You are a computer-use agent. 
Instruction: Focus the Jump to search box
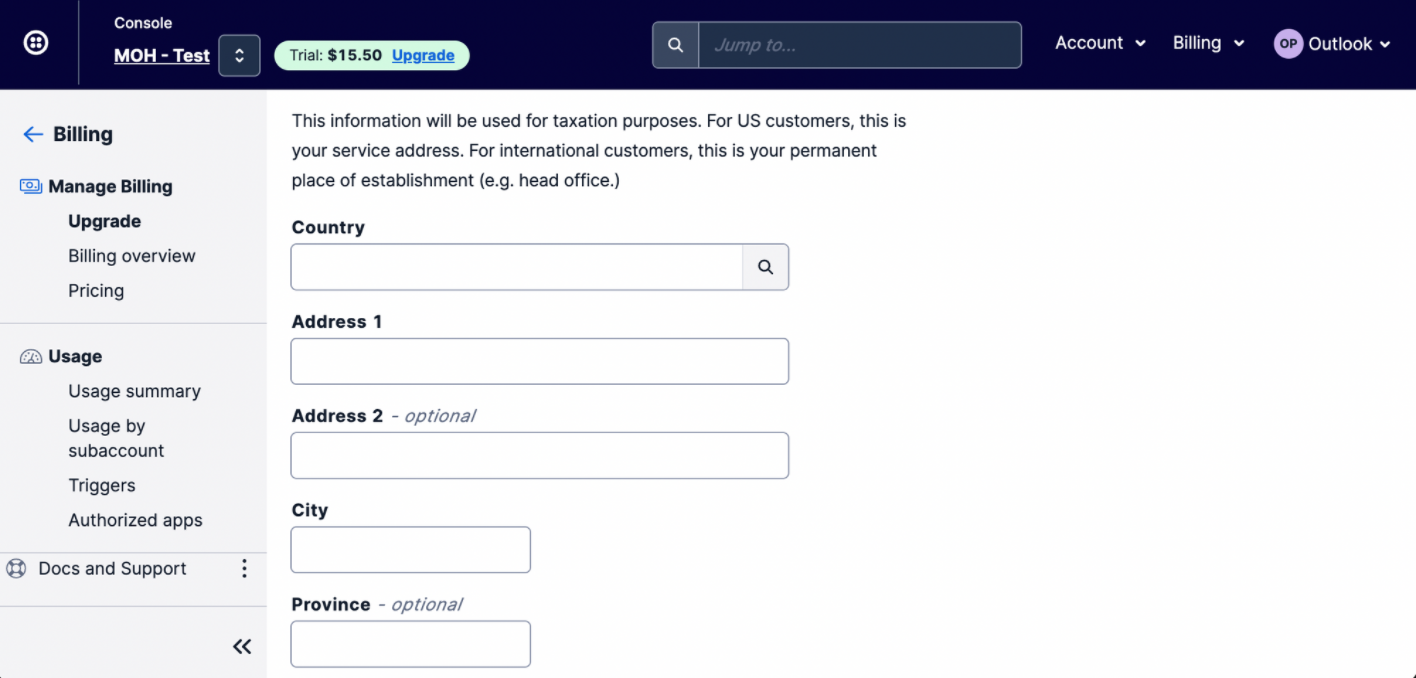(x=859, y=45)
